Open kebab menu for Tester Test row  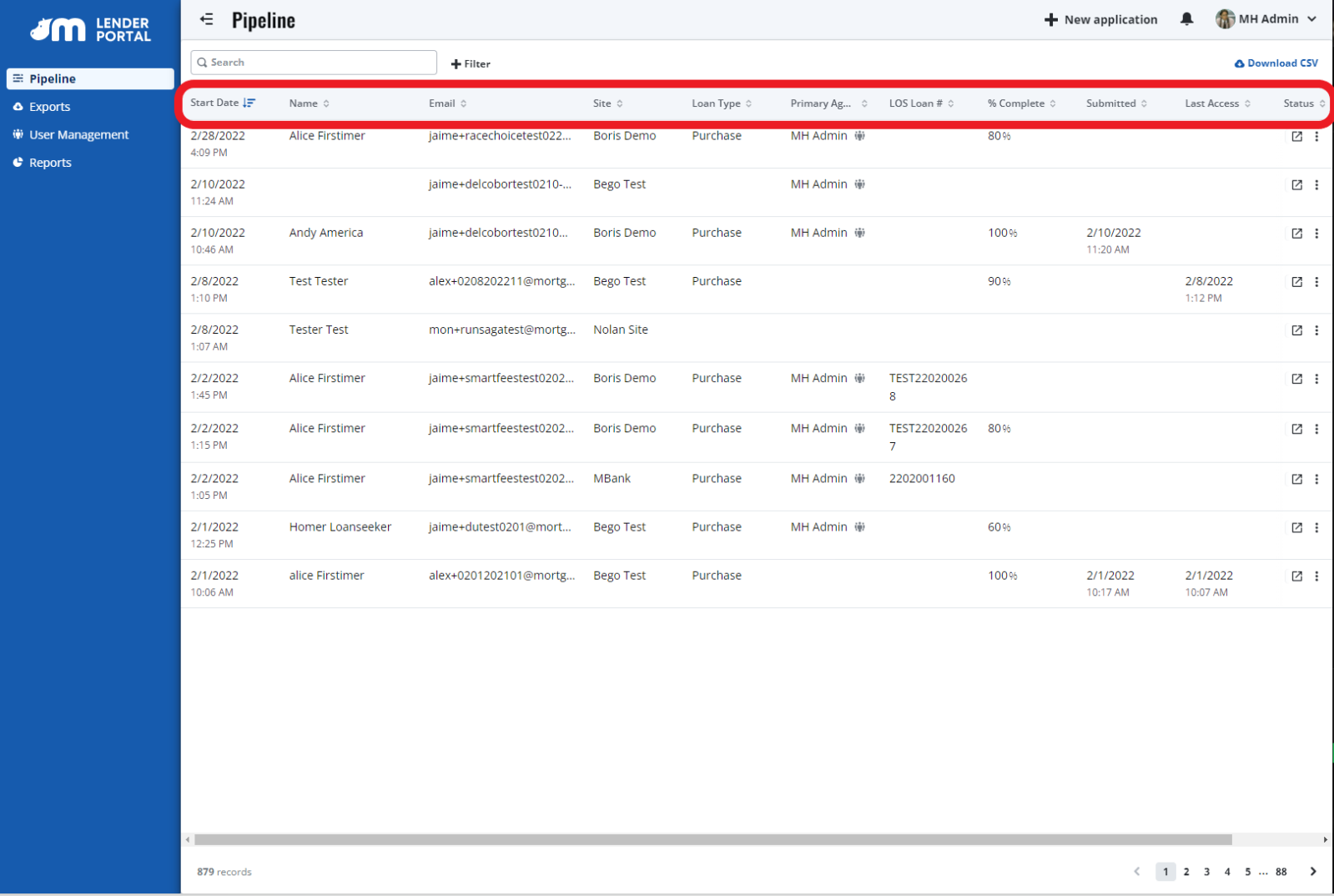point(1316,330)
